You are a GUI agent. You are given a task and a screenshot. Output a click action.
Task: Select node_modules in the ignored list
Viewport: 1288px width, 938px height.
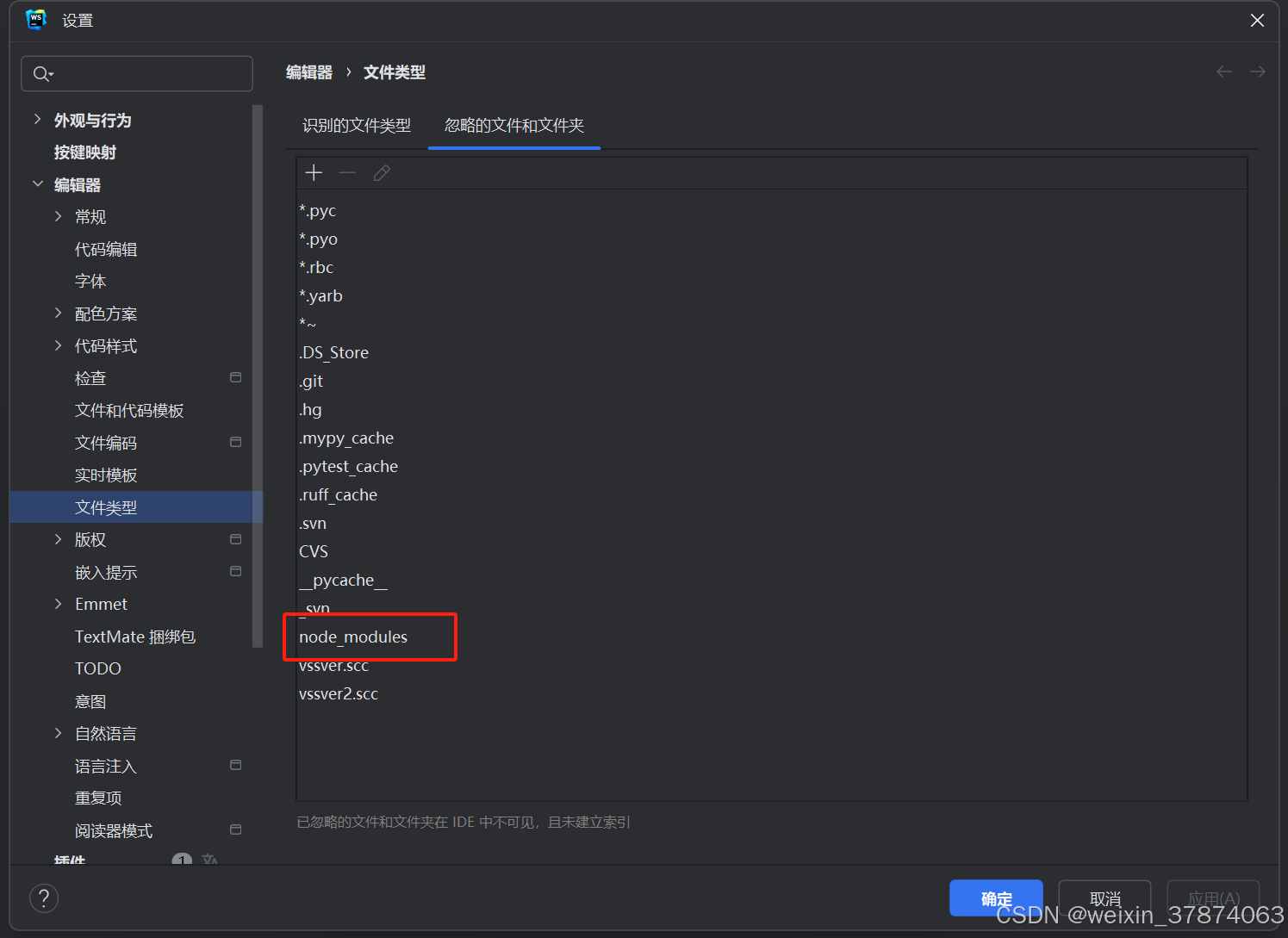[352, 637]
